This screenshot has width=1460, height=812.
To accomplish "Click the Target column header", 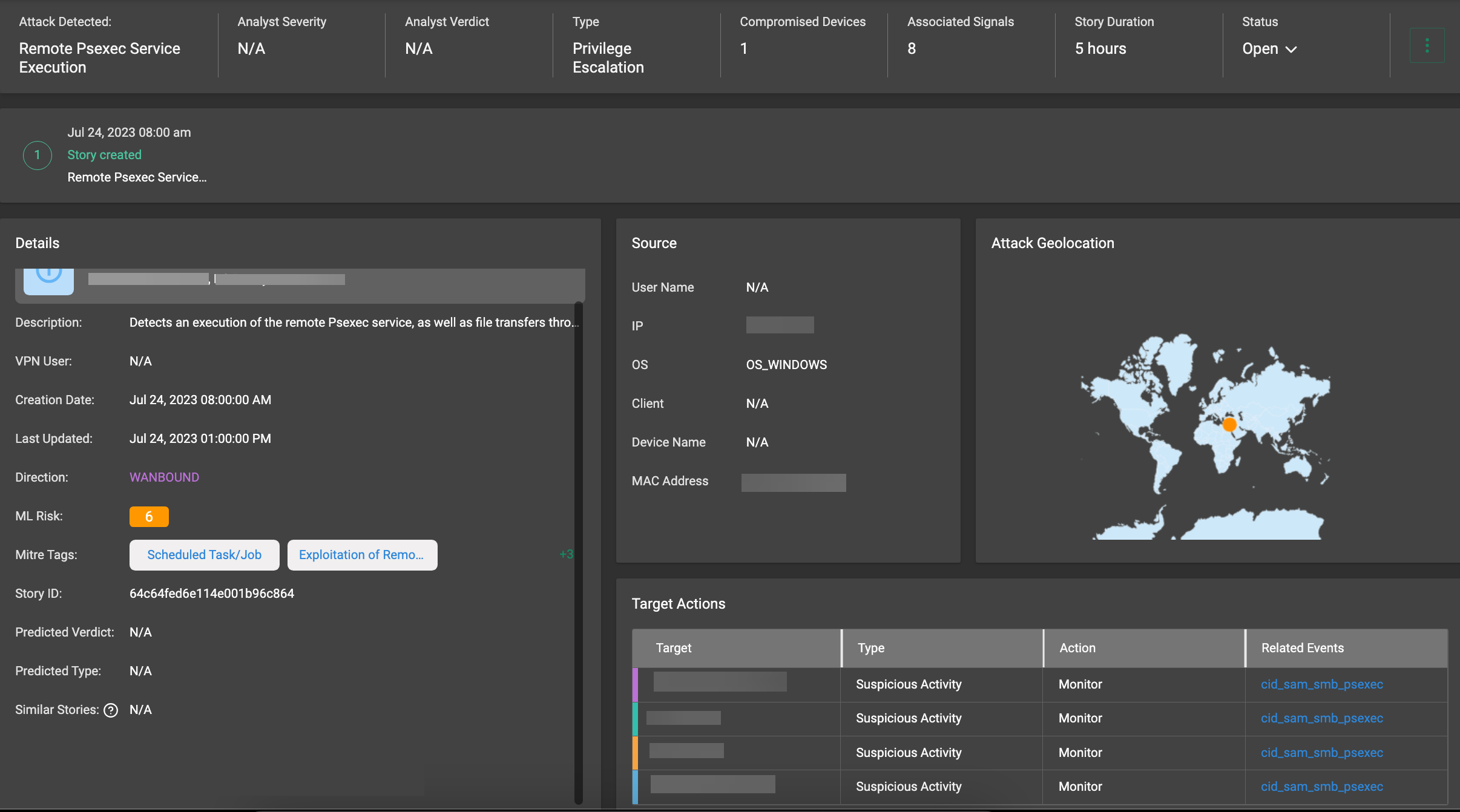I will point(673,647).
